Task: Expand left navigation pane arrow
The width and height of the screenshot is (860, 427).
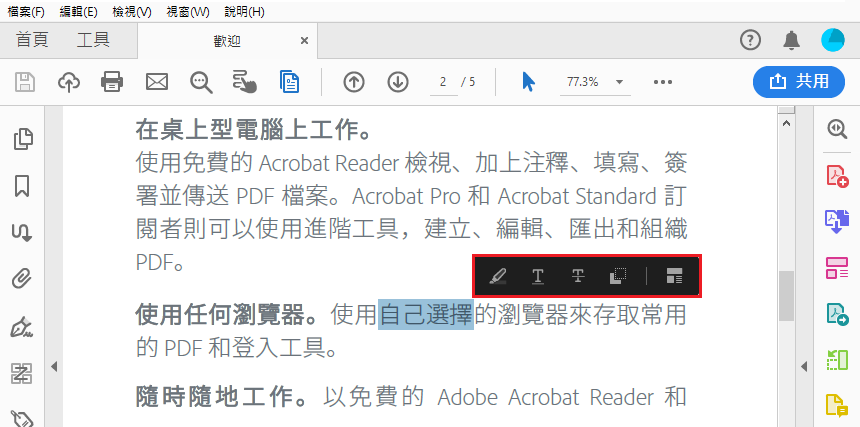Action: pos(54,366)
